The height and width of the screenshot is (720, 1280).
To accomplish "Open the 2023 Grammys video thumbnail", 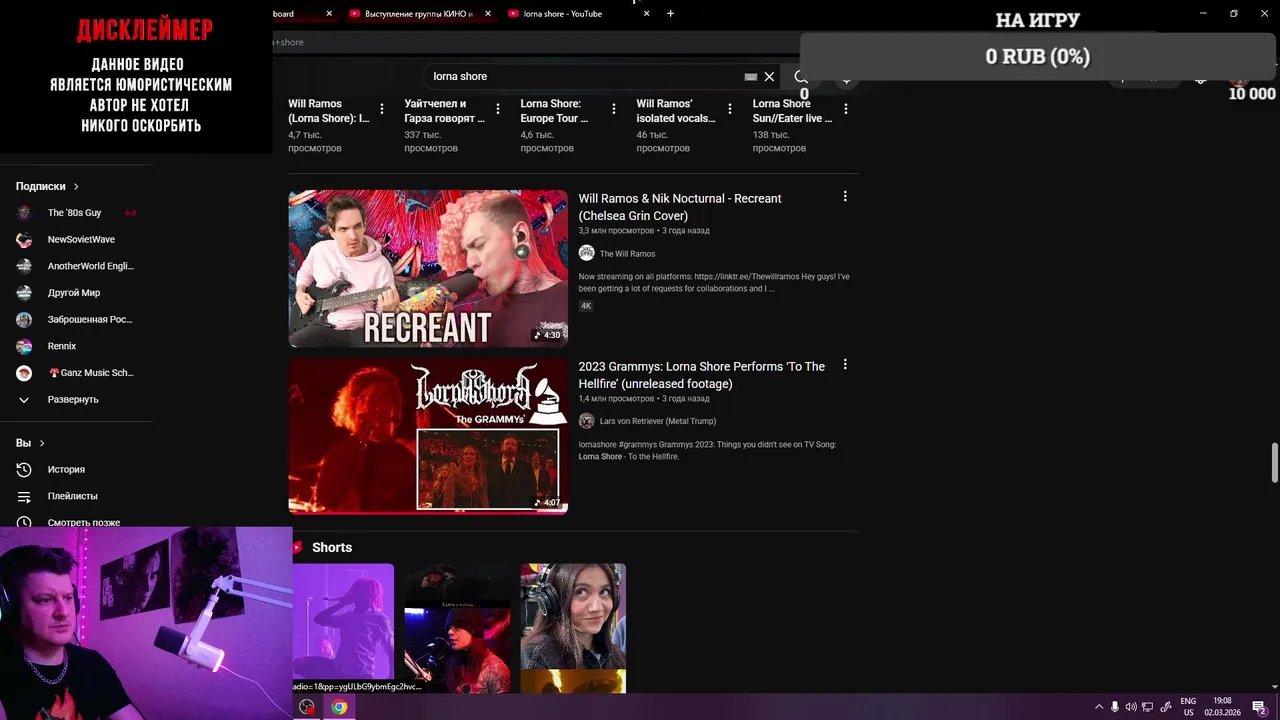I will 428,436.
